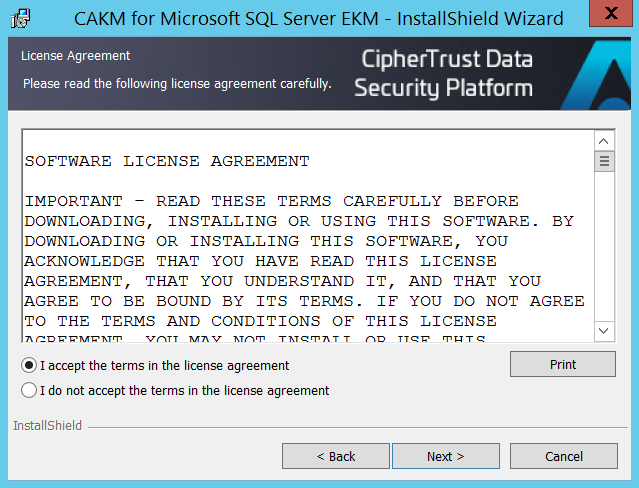The image size is (639, 488).
Task: Click the scrollbar thumb in the license box
Action: click(x=604, y=161)
